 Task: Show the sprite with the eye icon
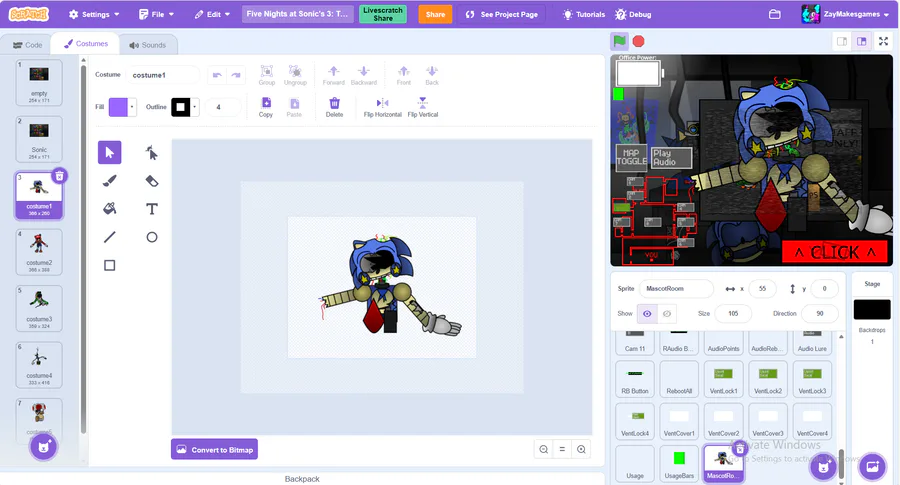click(647, 313)
